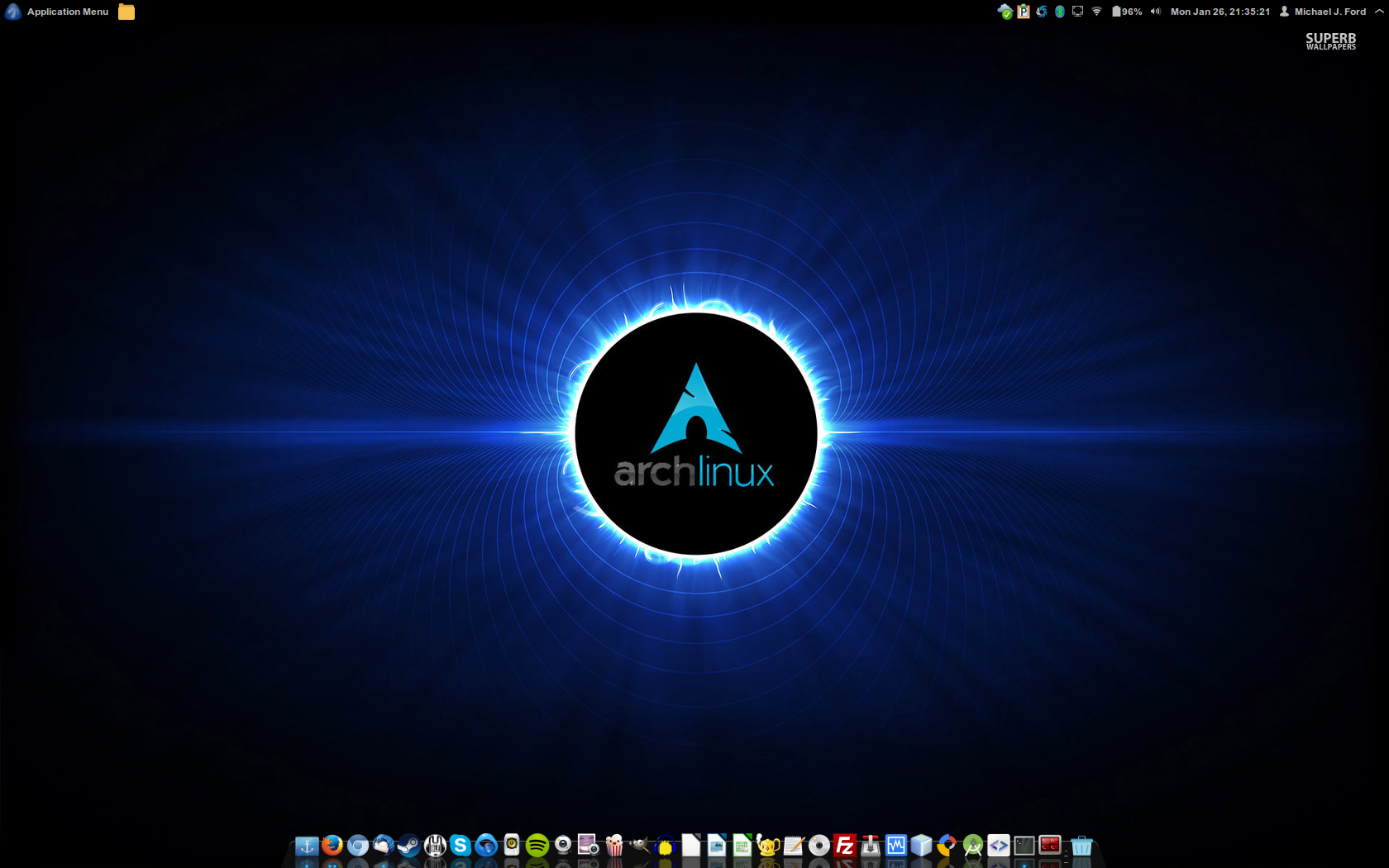Open Popcorn Time from the dock
This screenshot has width=1389, height=868.
coord(614,846)
